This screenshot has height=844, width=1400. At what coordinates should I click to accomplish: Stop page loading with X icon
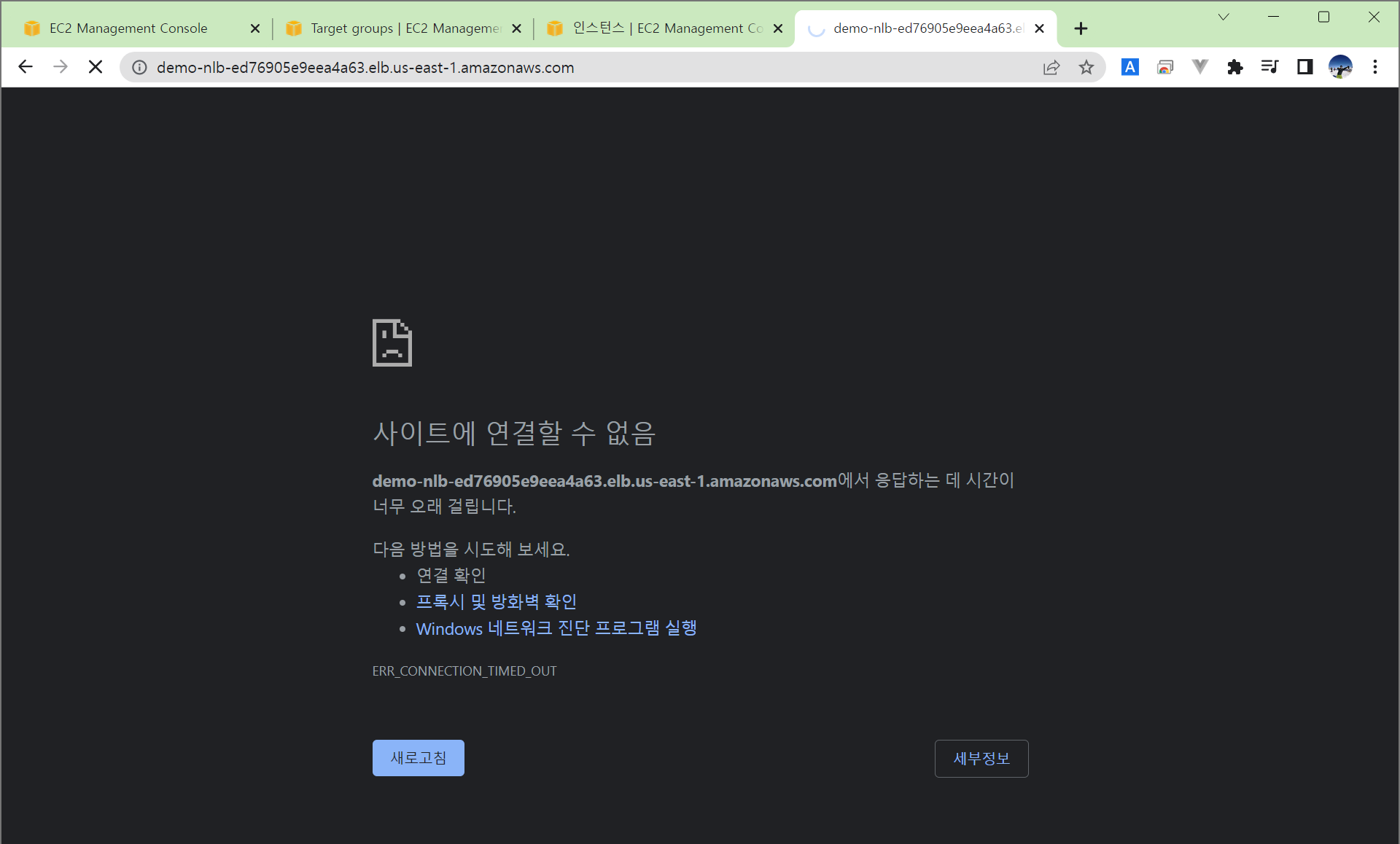pyautogui.click(x=96, y=67)
